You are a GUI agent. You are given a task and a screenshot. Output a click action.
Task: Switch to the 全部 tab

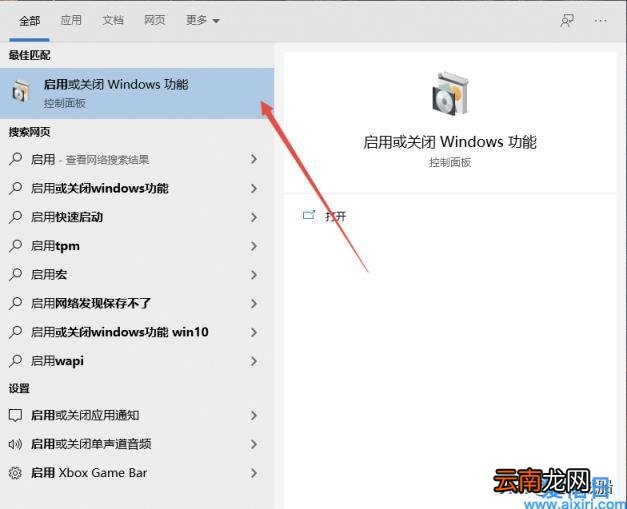coord(30,20)
